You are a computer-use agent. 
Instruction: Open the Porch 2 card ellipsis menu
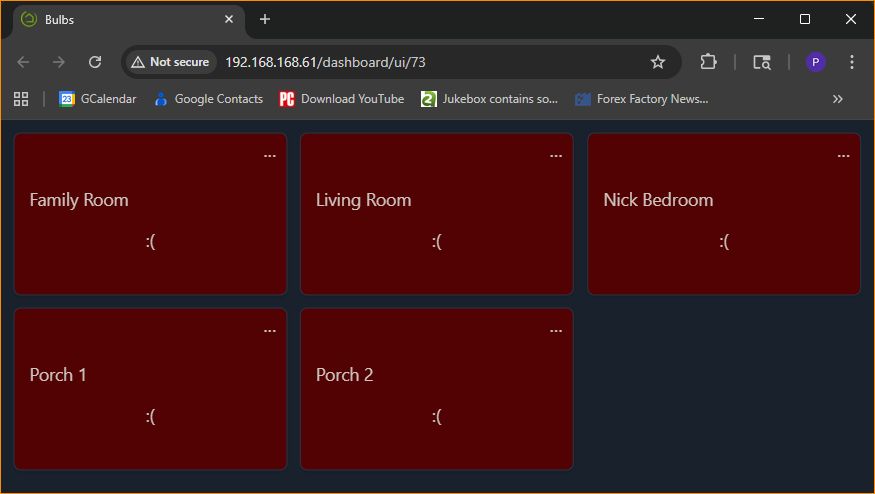[556, 331]
